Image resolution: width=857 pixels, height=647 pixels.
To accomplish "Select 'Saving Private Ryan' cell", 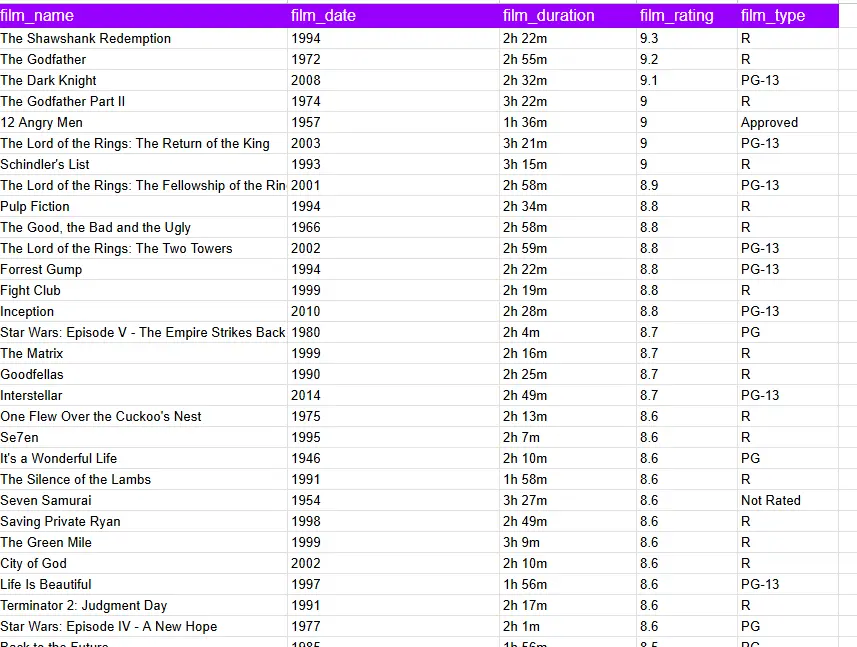I will tap(143, 521).
